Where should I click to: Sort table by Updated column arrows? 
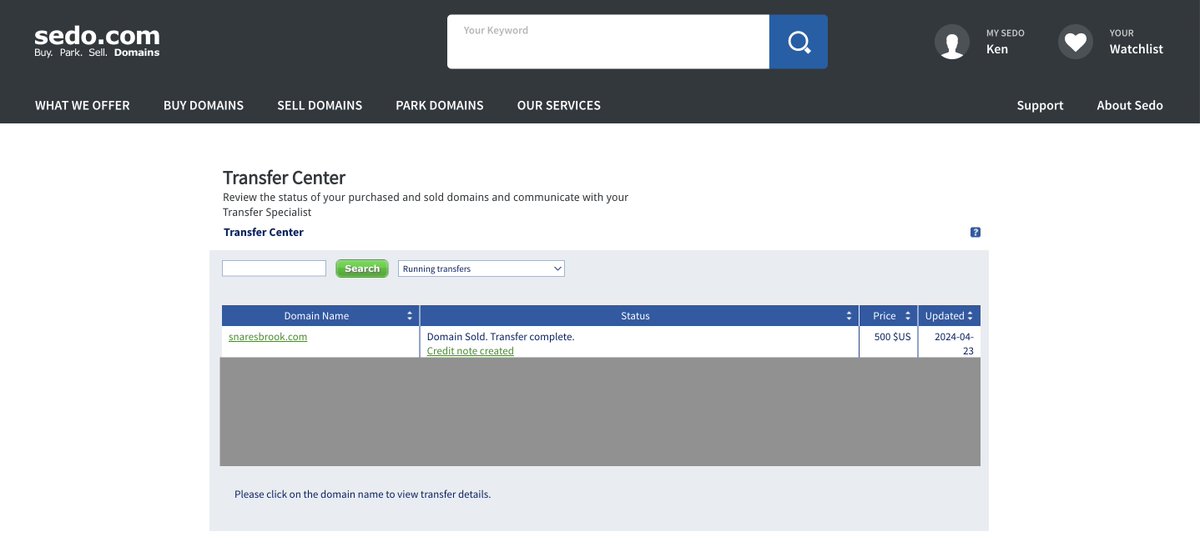pyautogui.click(x=970, y=316)
